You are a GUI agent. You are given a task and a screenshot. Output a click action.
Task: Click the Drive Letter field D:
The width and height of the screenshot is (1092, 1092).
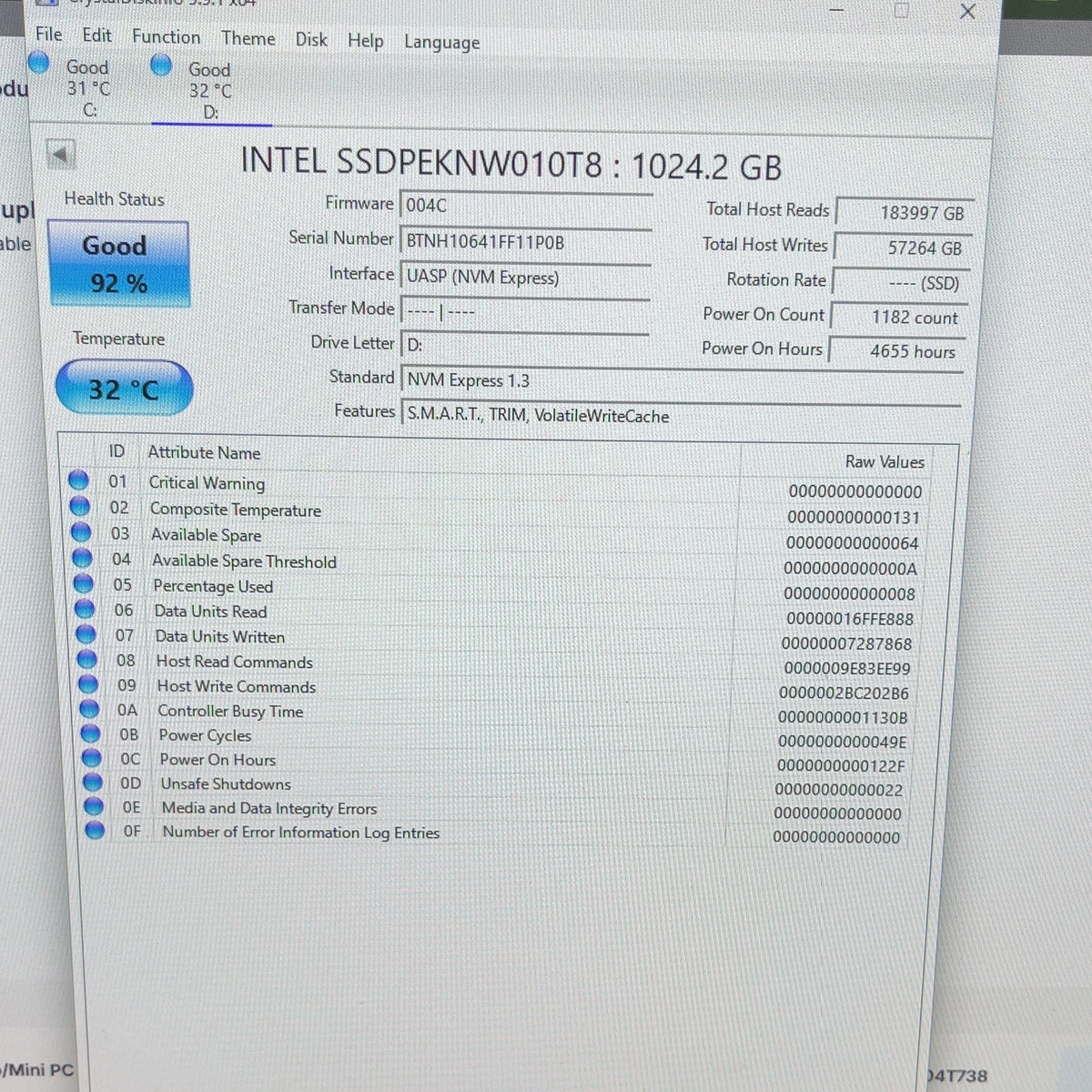[525, 345]
